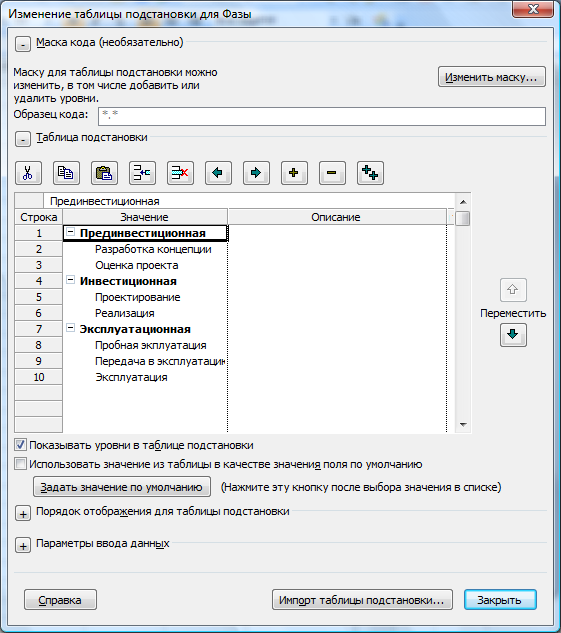Collapse the Прединвестиционная tree node

71,232
